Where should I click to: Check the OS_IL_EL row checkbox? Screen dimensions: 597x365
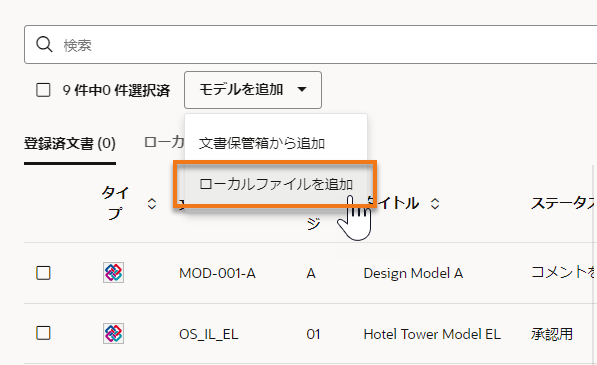(43, 333)
